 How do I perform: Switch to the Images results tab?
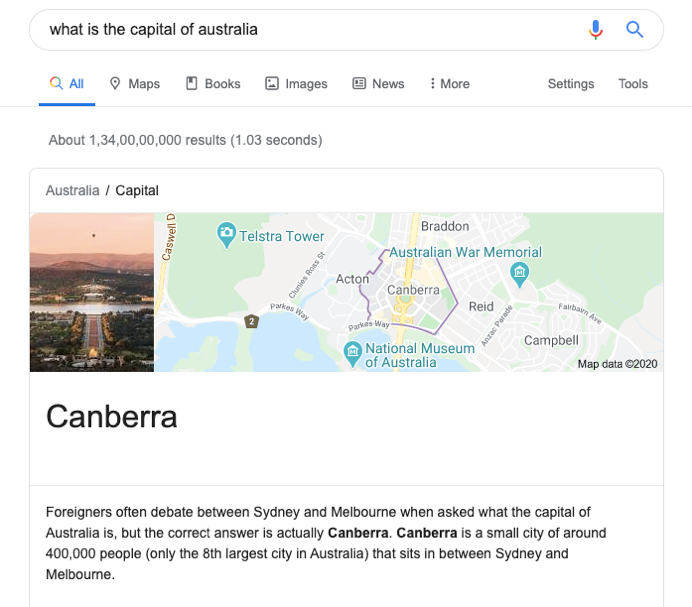point(296,84)
